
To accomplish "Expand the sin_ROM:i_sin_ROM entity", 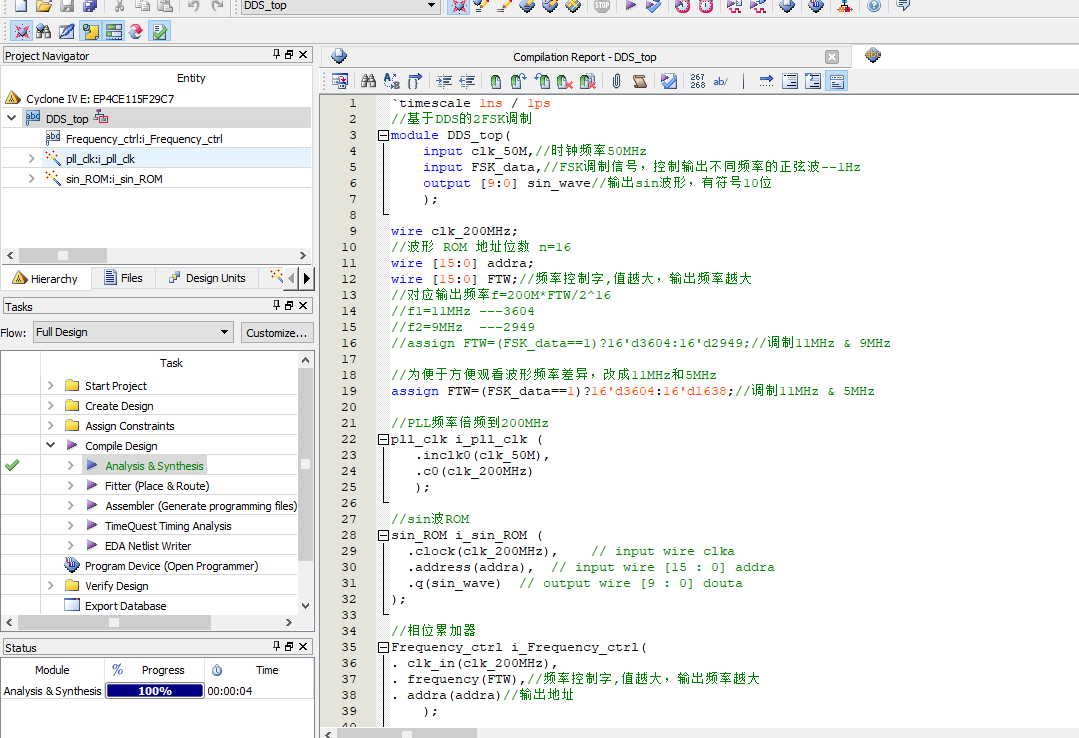I will (x=31, y=178).
